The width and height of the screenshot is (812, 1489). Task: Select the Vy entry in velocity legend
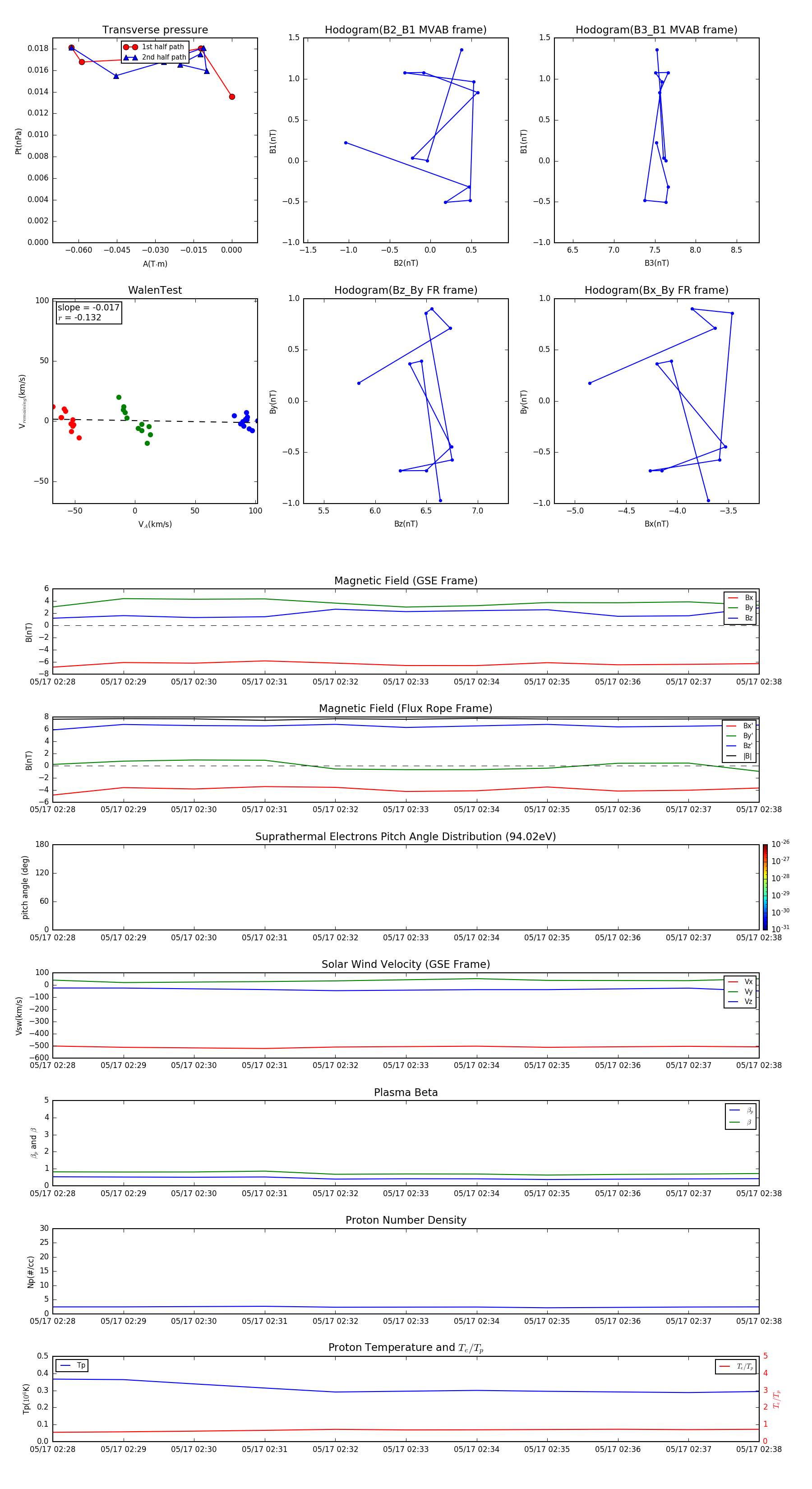(740, 991)
